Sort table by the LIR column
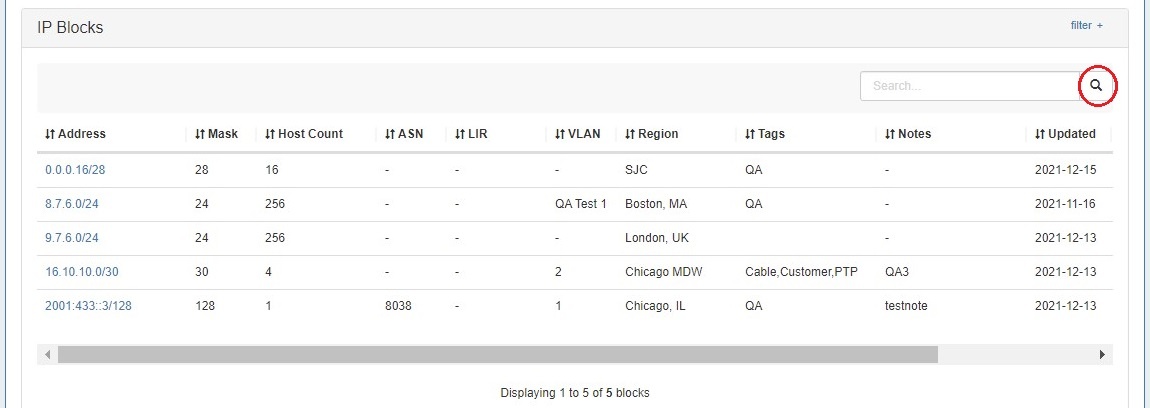The image size is (1150, 408). 470,134
